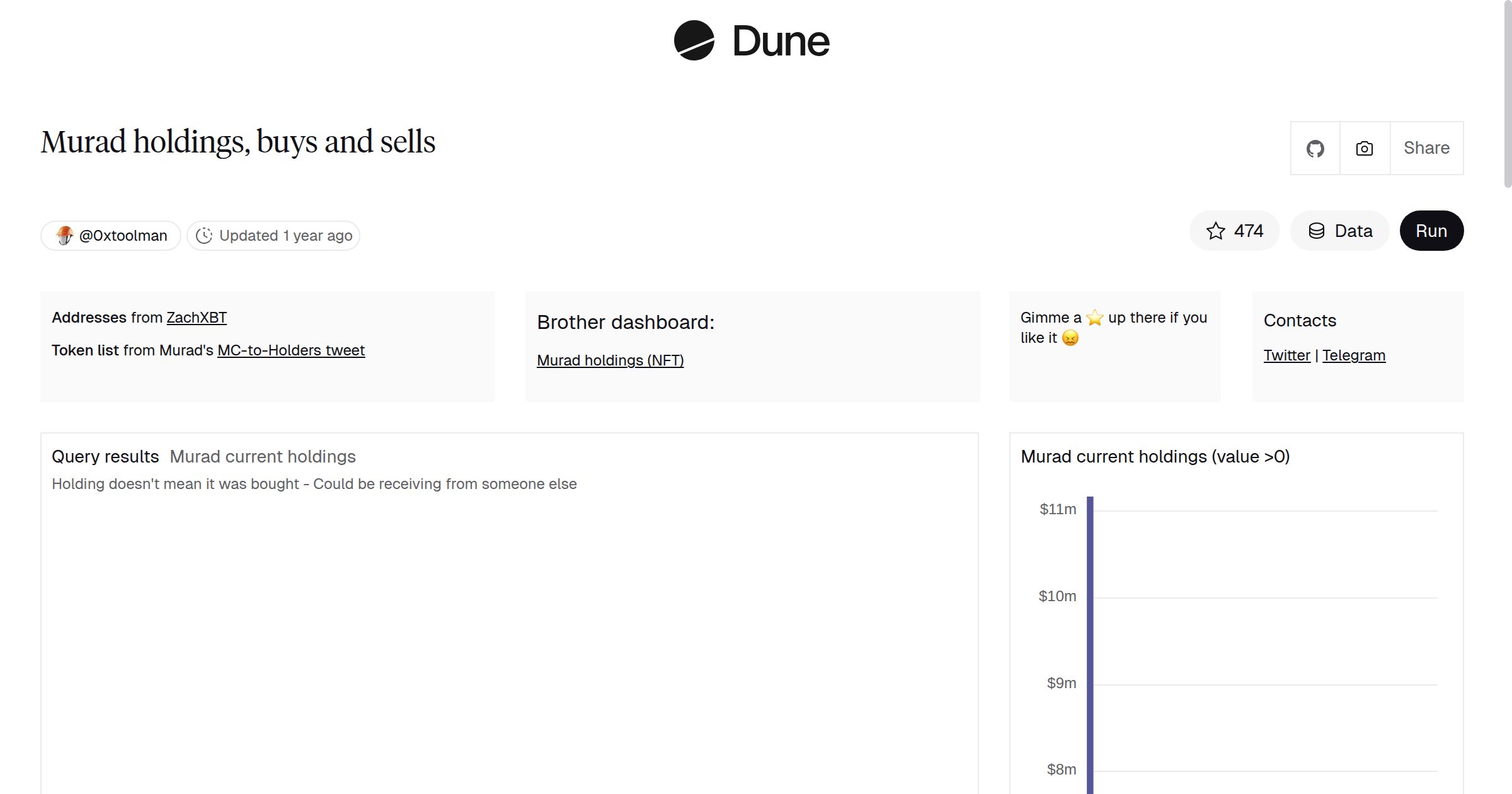This screenshot has width=1512, height=794.
Task: Capture a screenshot via the camera icon
Action: click(x=1364, y=147)
